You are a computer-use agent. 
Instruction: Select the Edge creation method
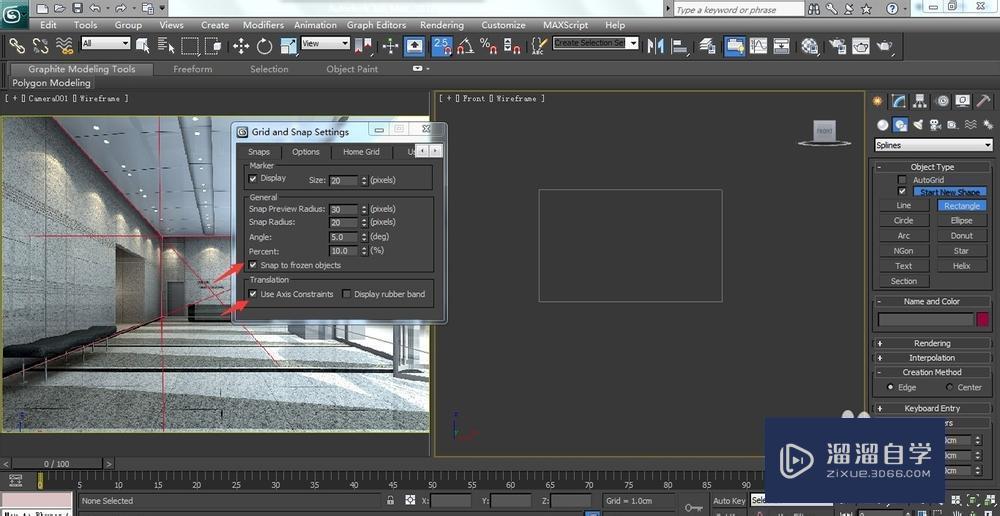[x=890, y=387]
